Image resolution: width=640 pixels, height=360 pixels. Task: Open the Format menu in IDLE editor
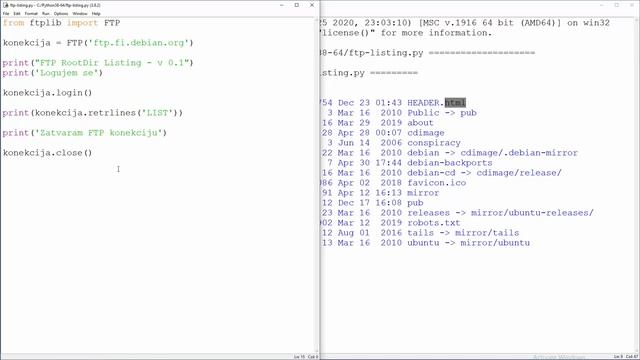point(31,13)
